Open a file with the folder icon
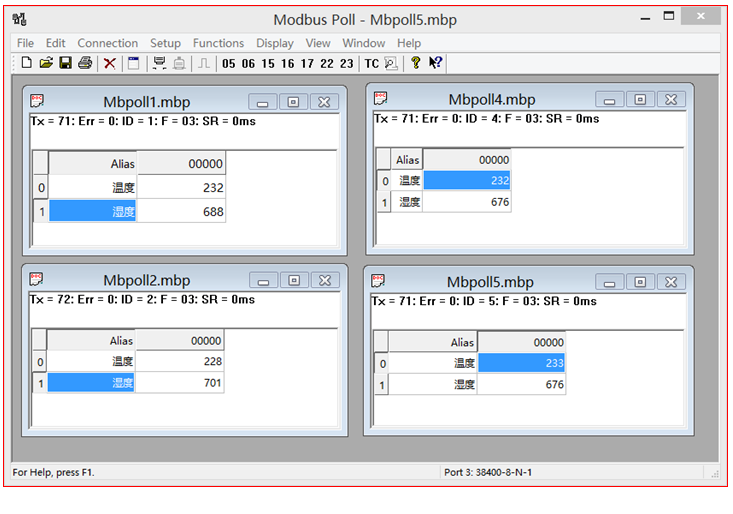The height and width of the screenshot is (514, 733). click(x=46, y=63)
